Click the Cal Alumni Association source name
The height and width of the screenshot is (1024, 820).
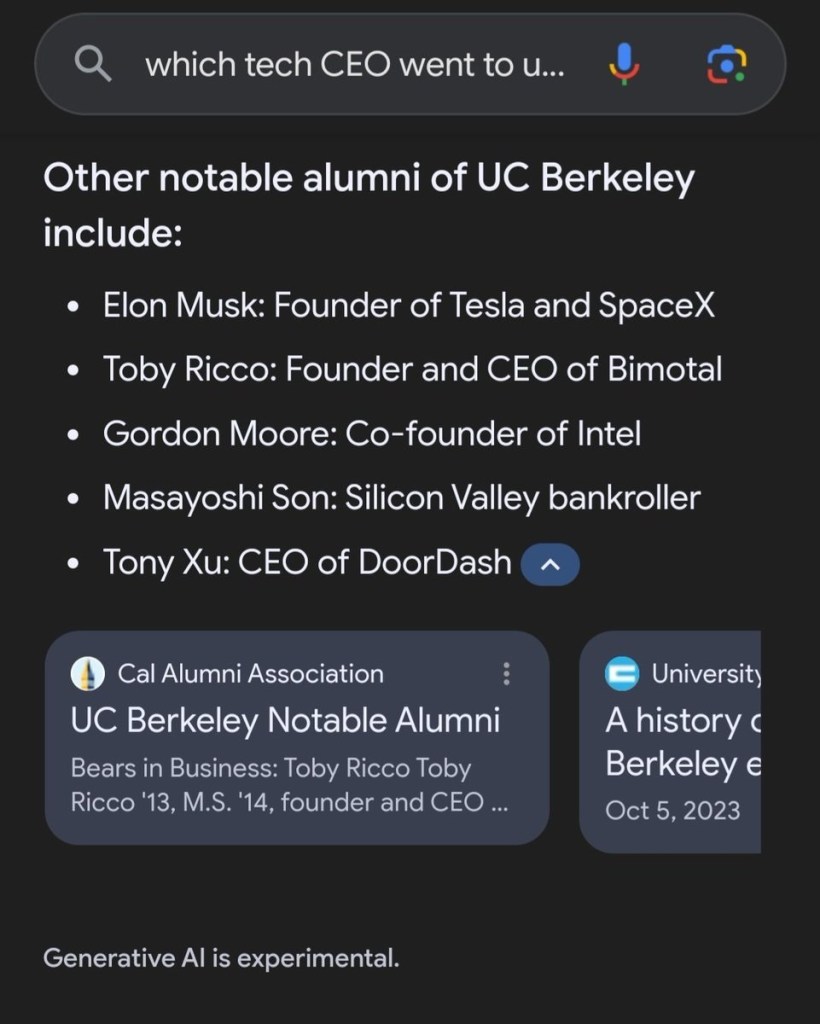point(250,674)
